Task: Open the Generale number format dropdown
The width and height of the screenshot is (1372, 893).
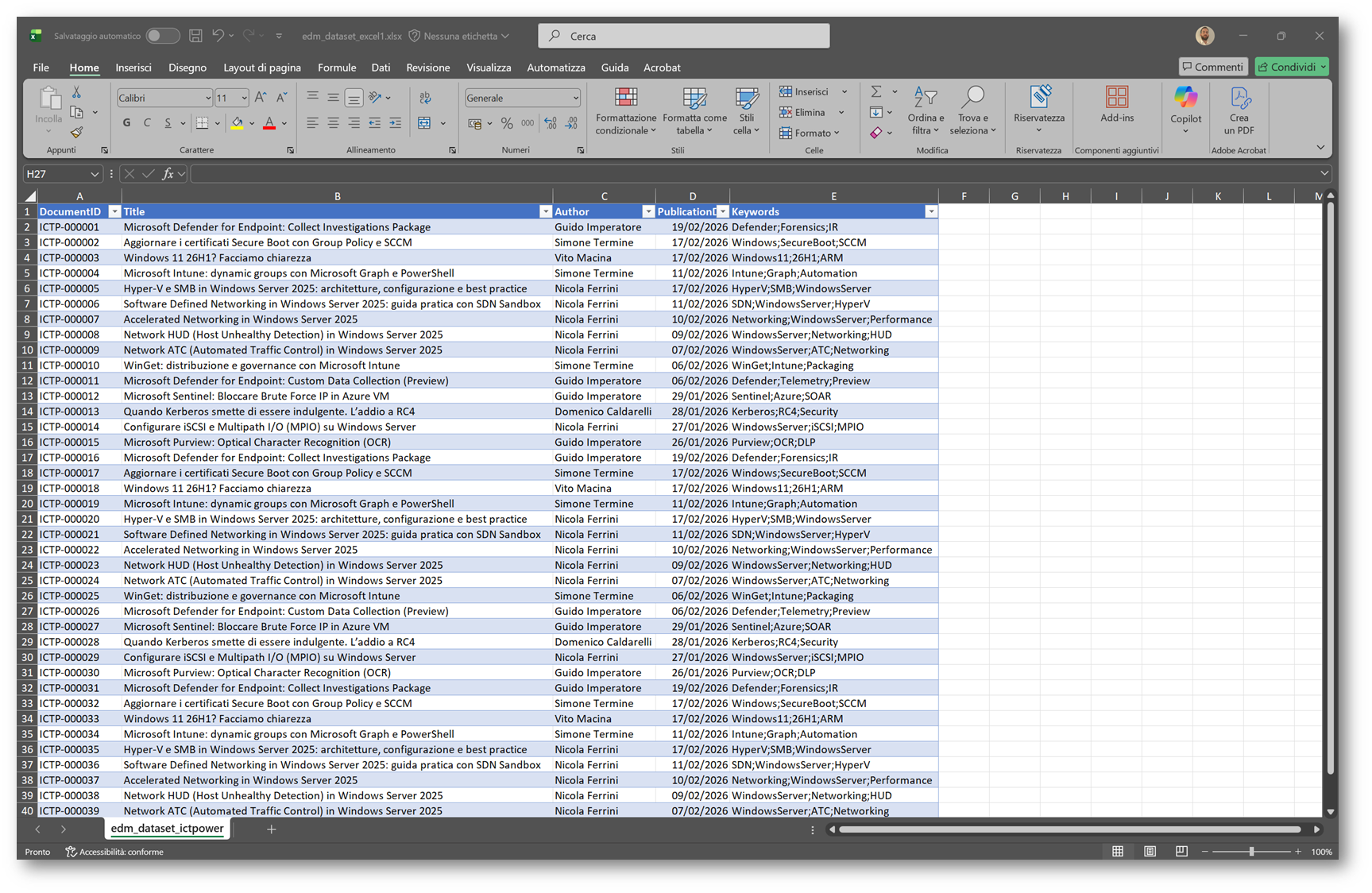Action: [575, 99]
